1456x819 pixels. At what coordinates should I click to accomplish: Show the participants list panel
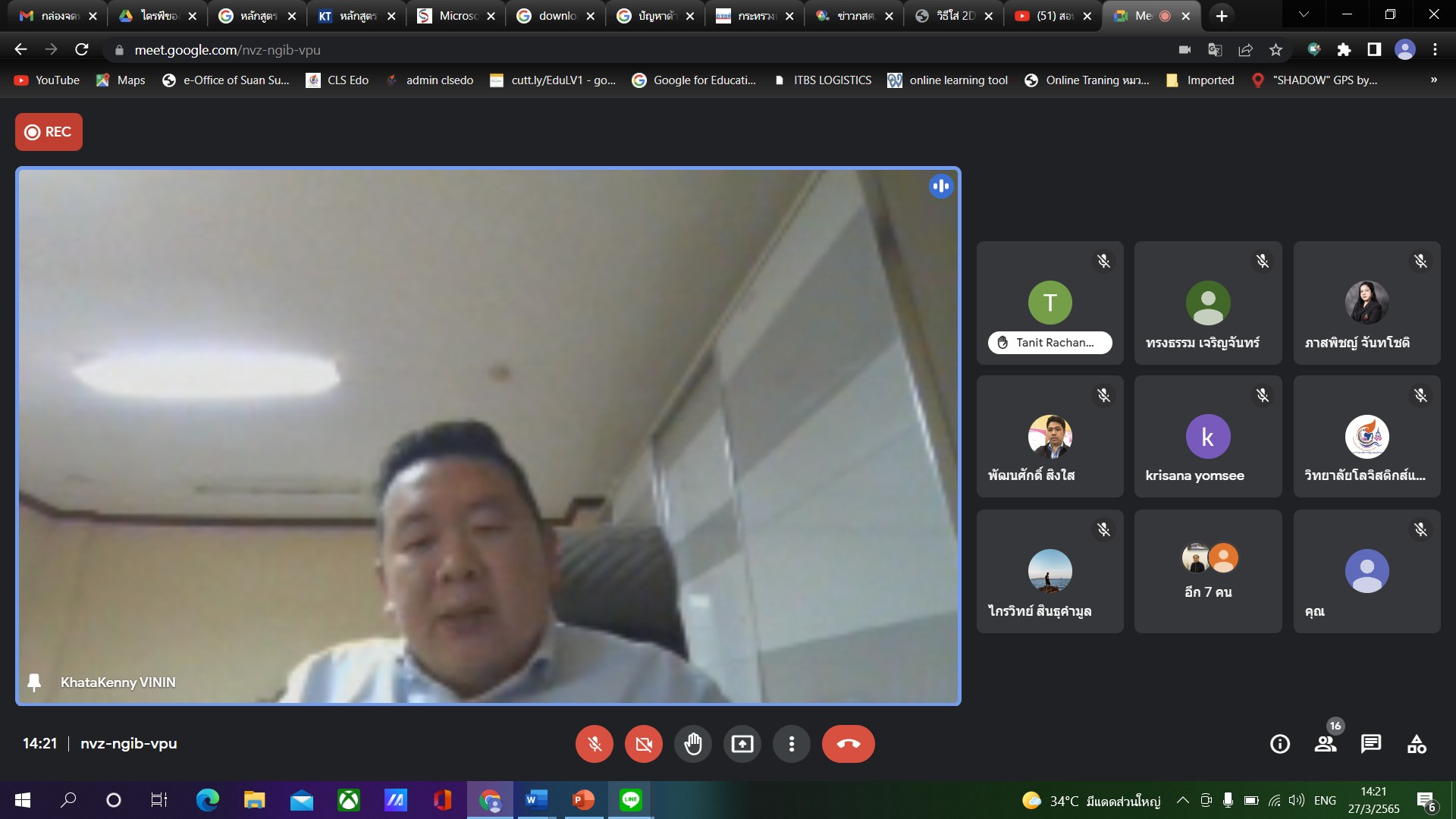(x=1326, y=744)
